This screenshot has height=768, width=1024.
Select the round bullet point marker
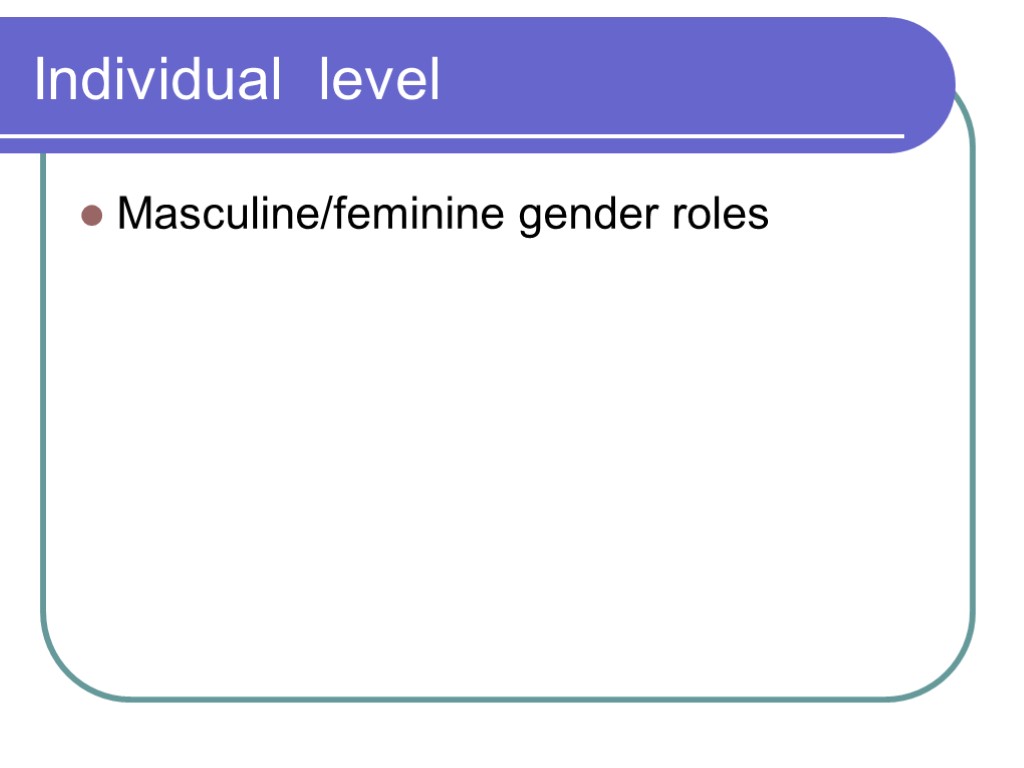tap(93, 215)
